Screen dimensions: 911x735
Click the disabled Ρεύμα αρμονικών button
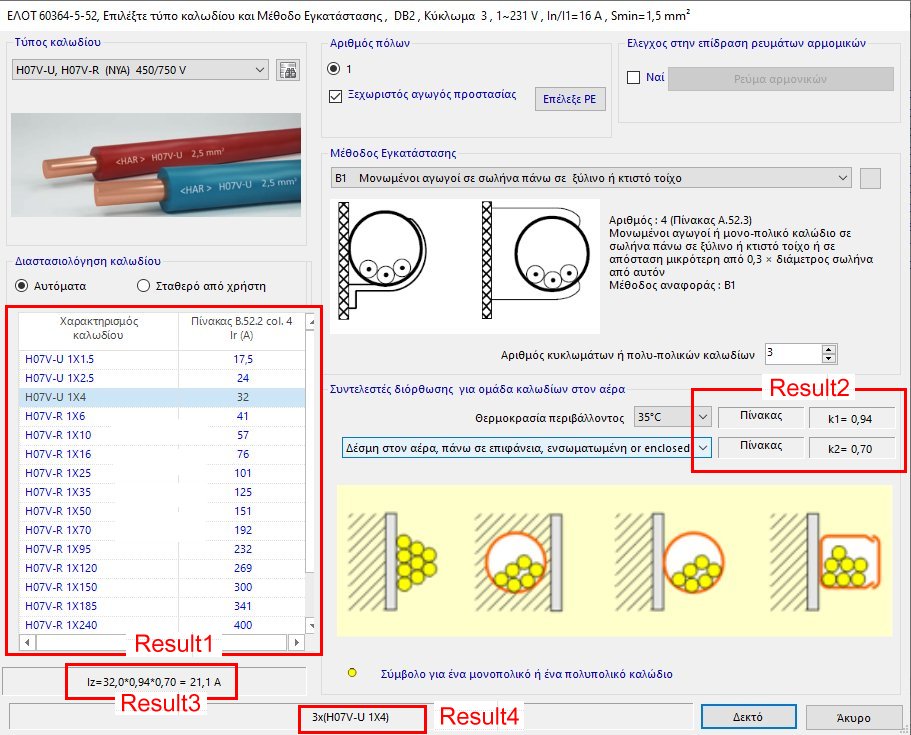[780, 79]
